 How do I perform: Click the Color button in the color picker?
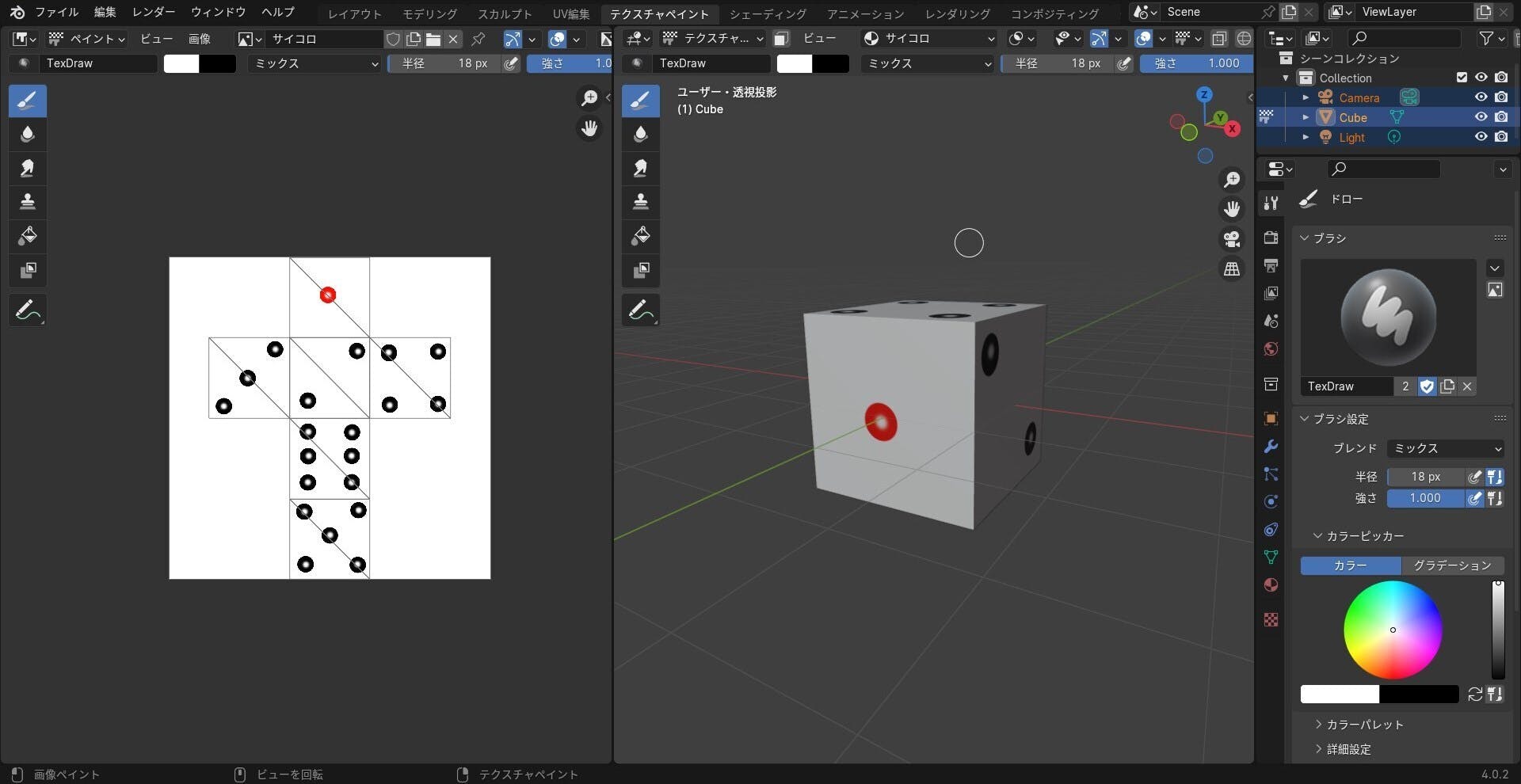pos(1350,565)
